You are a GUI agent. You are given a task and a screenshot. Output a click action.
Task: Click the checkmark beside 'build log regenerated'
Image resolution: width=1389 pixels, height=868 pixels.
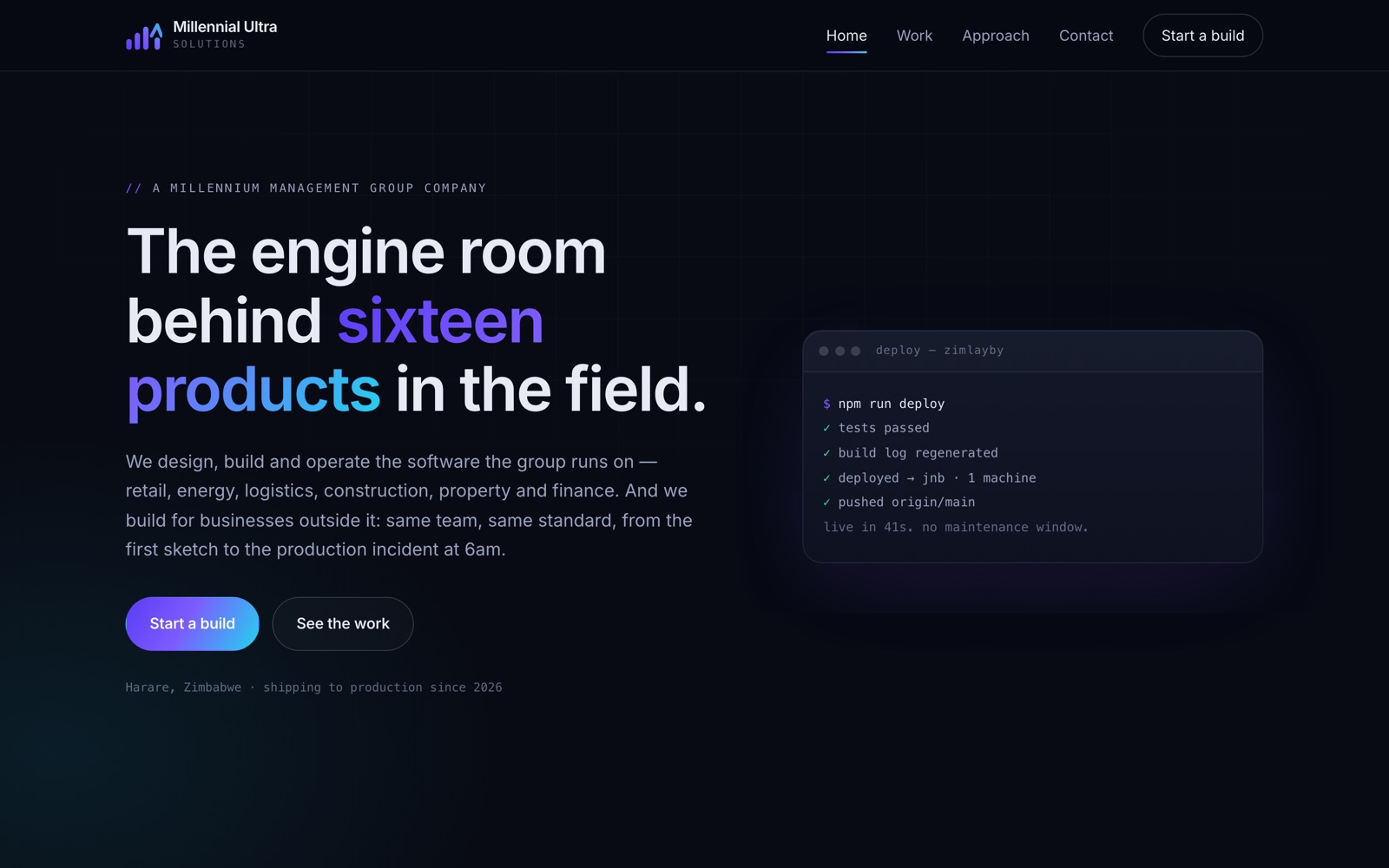click(x=826, y=453)
